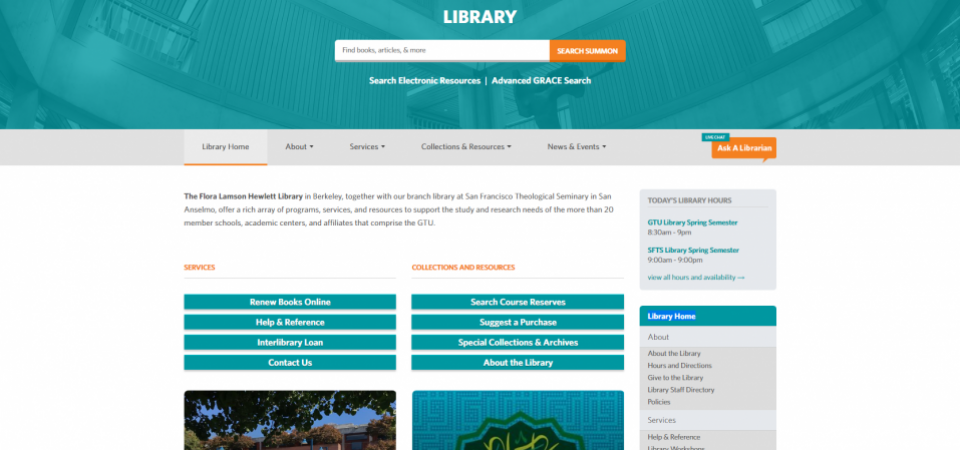Viewport: 960px width, 450px height.
Task: Click The Flora Lamson Hewlett Library text
Action: 243,197
